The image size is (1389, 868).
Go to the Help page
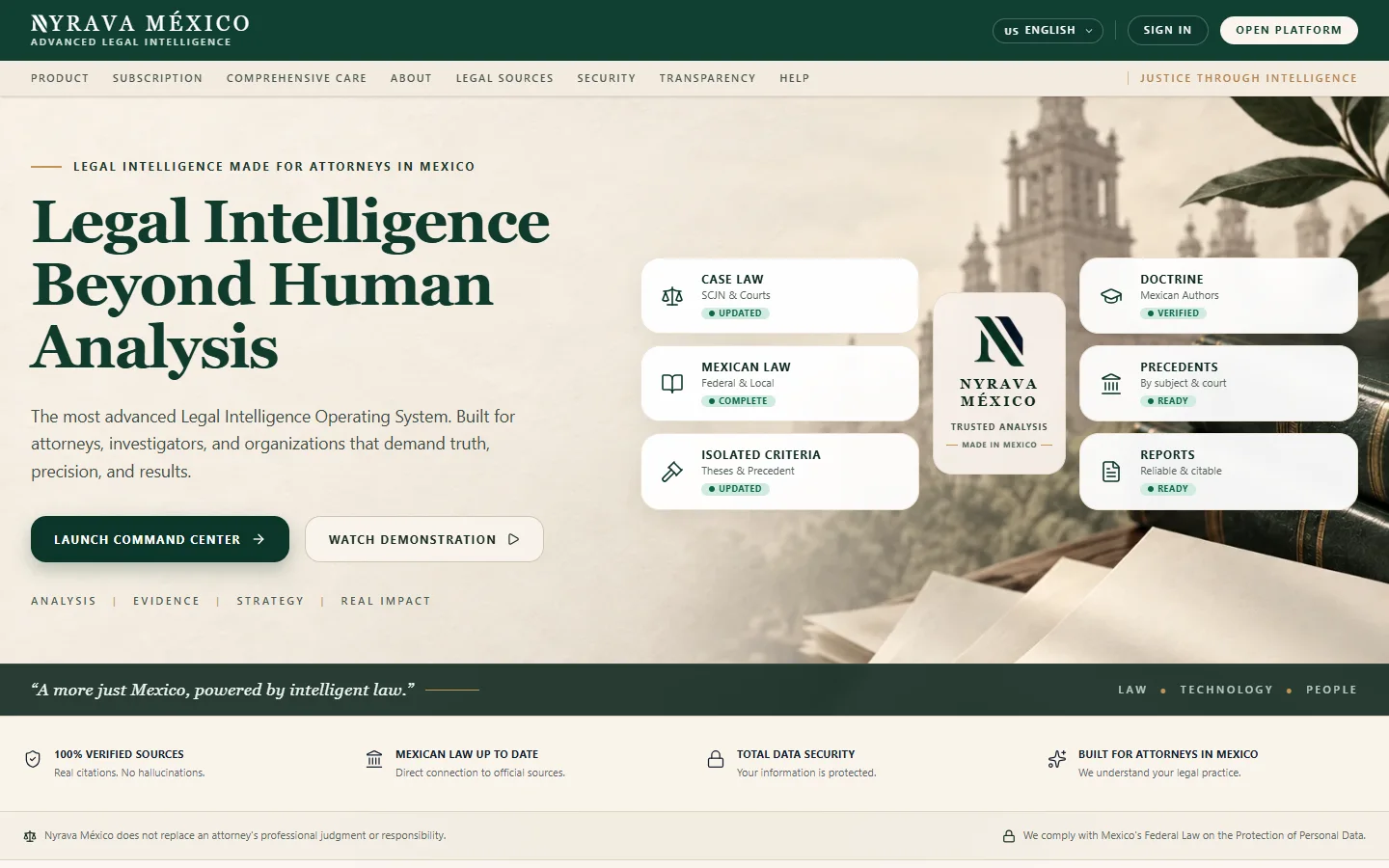[794, 78]
